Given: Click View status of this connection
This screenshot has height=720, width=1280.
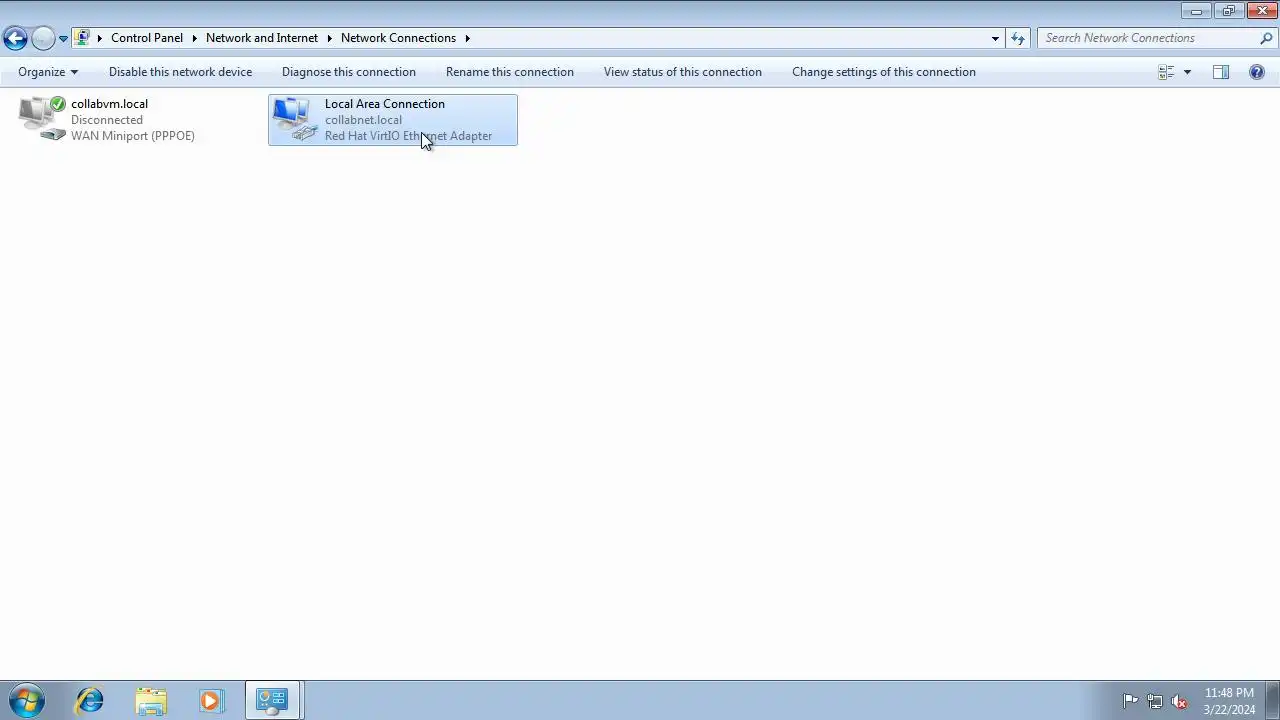Looking at the screenshot, I should click(682, 72).
